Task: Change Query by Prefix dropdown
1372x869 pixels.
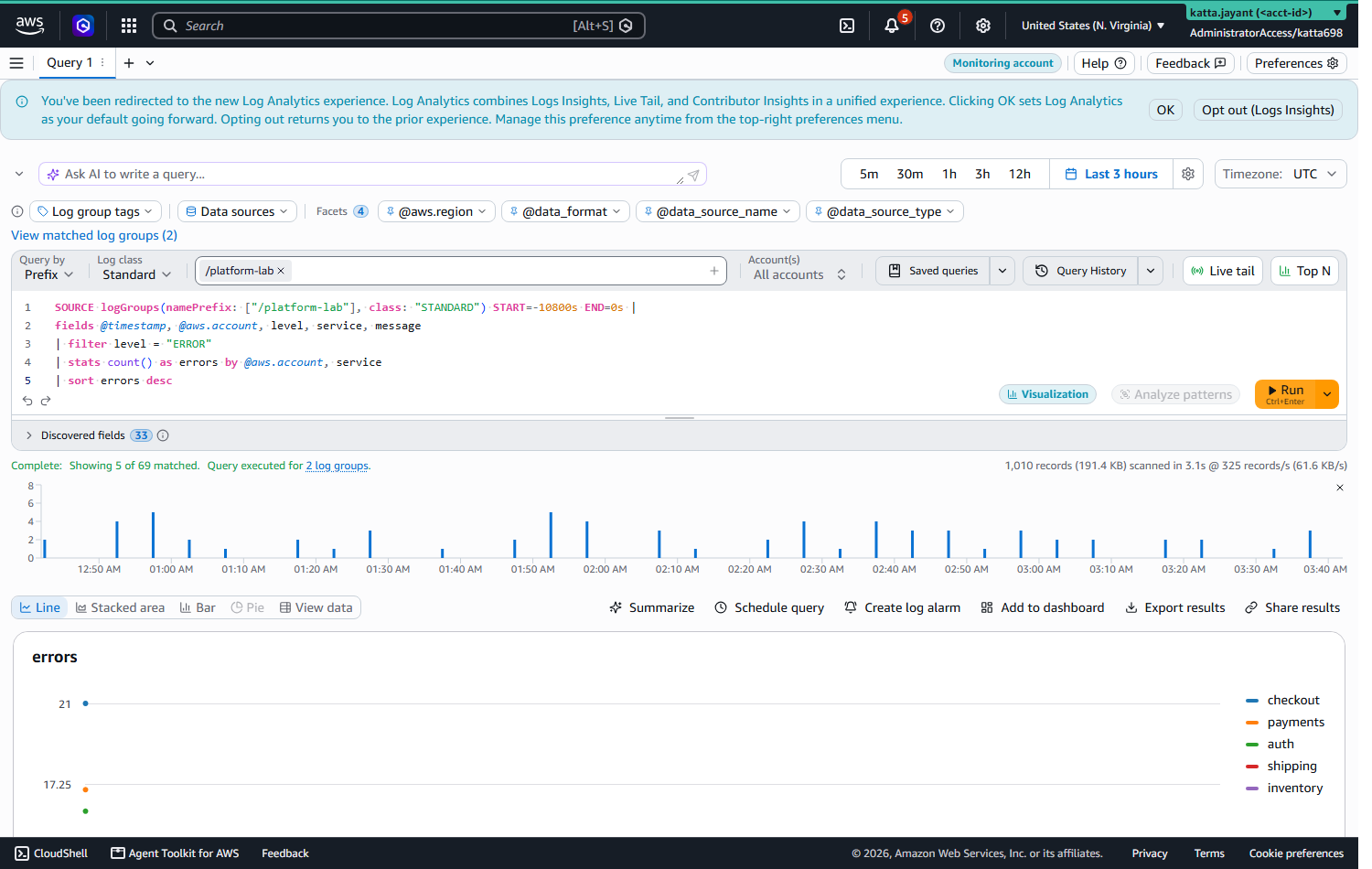Action: (x=48, y=274)
